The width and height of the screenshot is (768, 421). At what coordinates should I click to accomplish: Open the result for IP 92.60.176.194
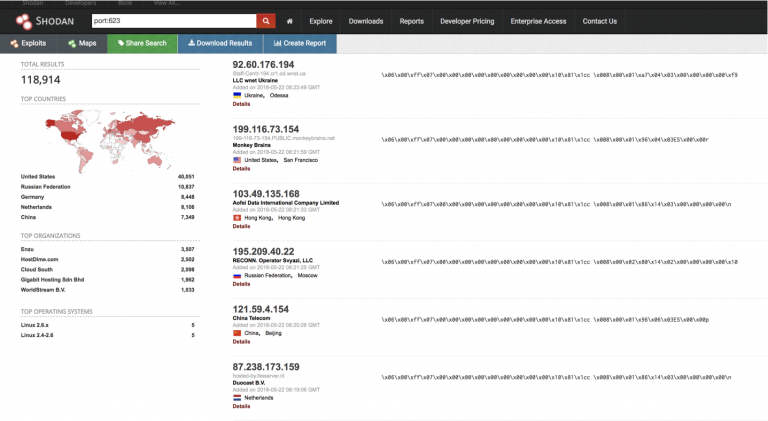(x=263, y=65)
